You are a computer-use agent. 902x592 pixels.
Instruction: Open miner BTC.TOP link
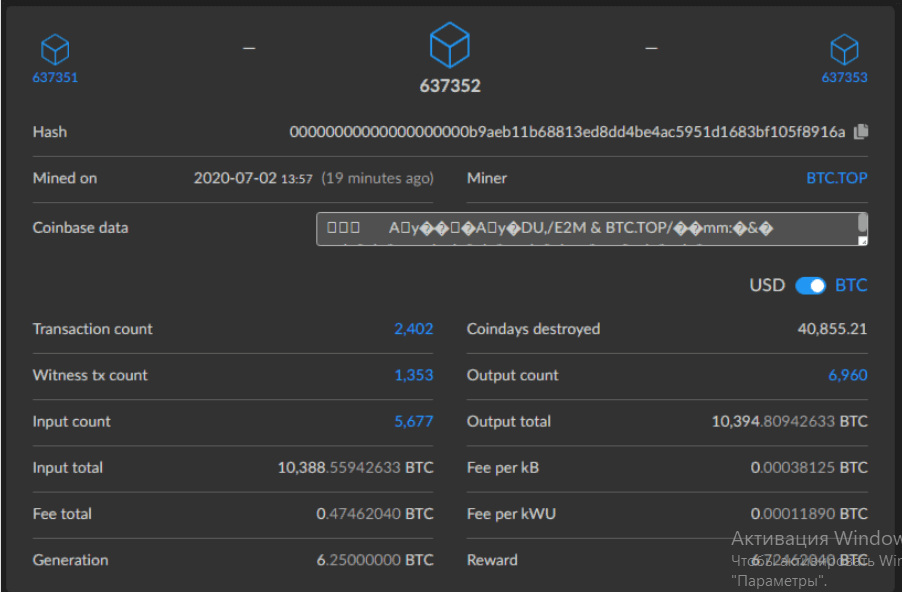[836, 178]
